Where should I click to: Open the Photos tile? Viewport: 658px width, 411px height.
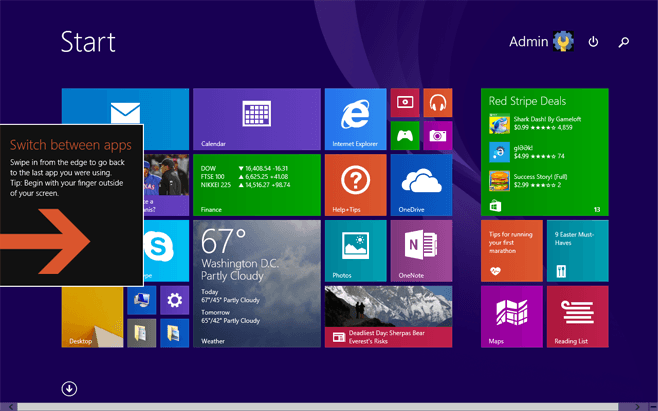click(355, 250)
